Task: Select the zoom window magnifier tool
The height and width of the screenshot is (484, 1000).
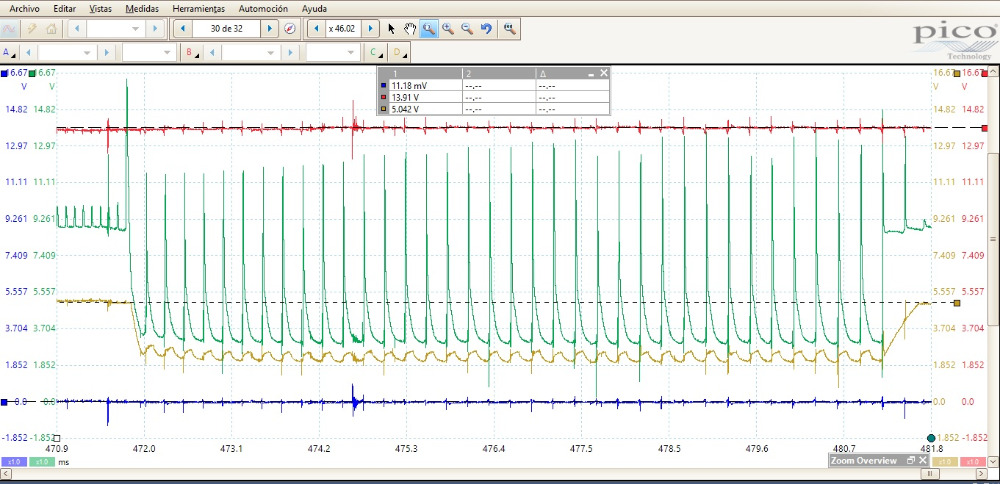Action: [428, 29]
